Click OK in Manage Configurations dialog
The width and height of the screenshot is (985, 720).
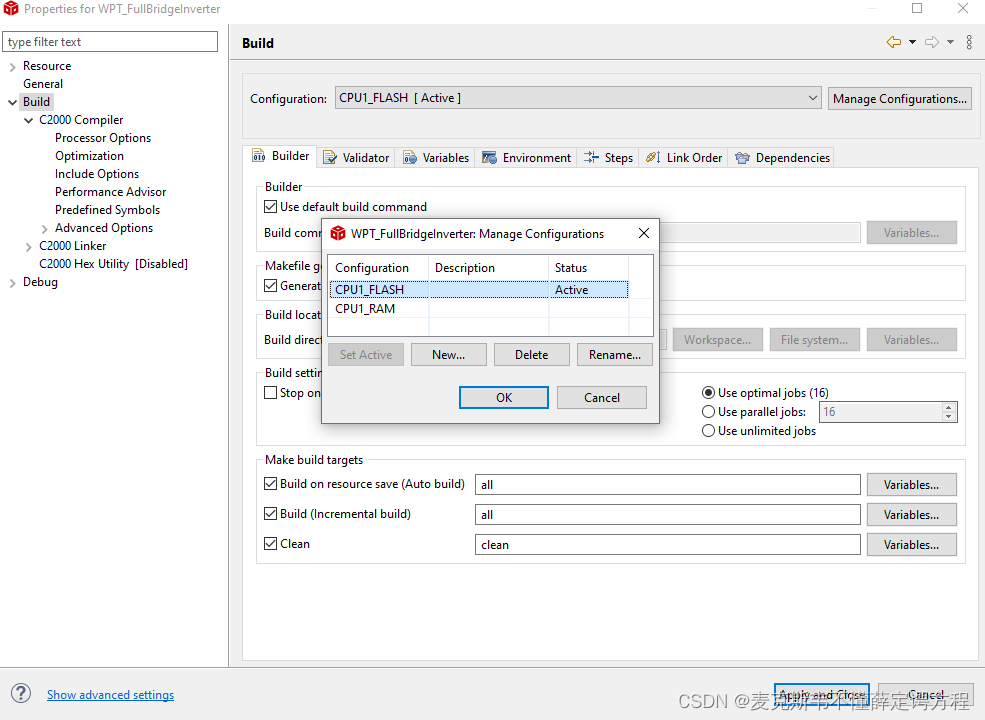(504, 397)
